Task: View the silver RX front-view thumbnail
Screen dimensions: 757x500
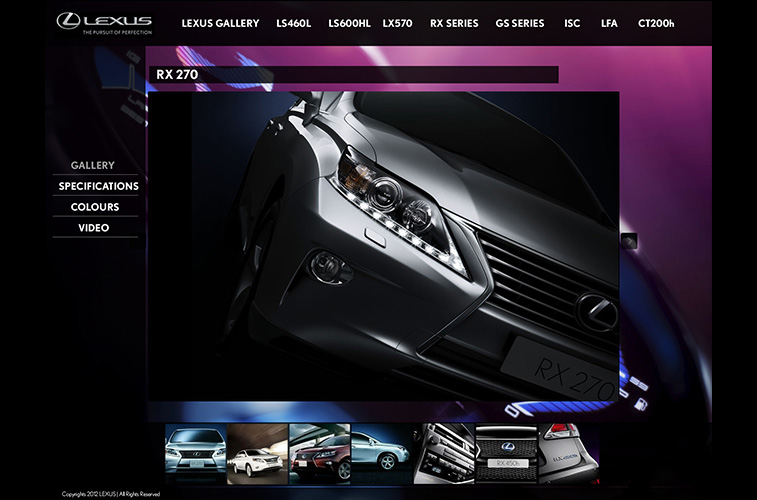Action: pos(196,454)
